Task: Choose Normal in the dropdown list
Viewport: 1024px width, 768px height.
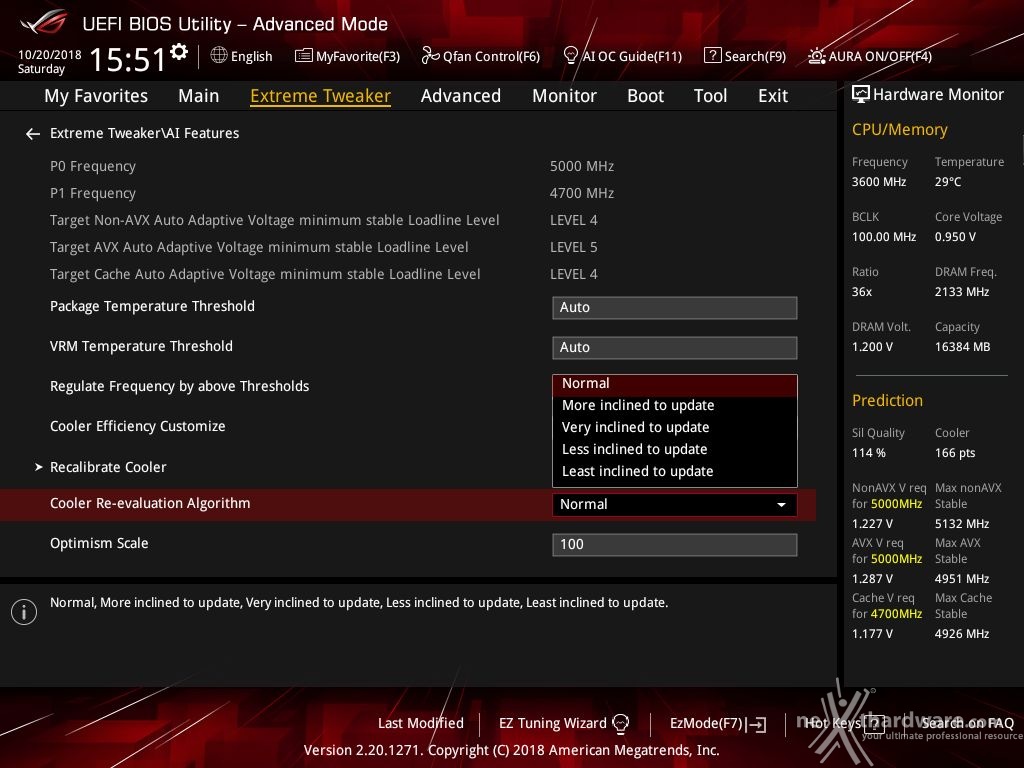Action: [x=675, y=384]
